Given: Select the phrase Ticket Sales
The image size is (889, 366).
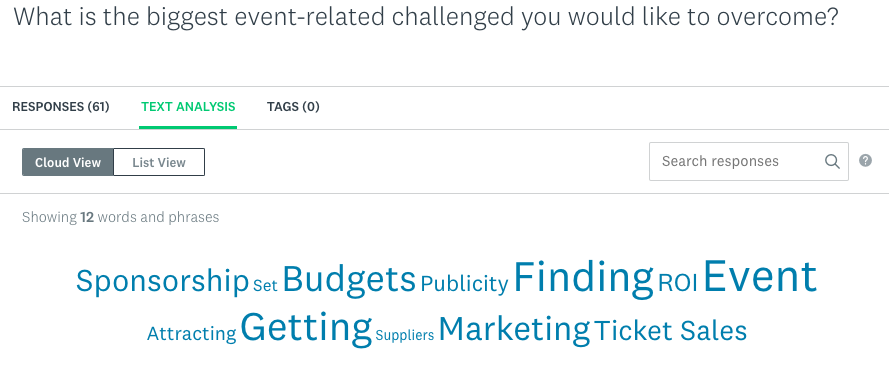Looking at the screenshot, I should pos(671,331).
